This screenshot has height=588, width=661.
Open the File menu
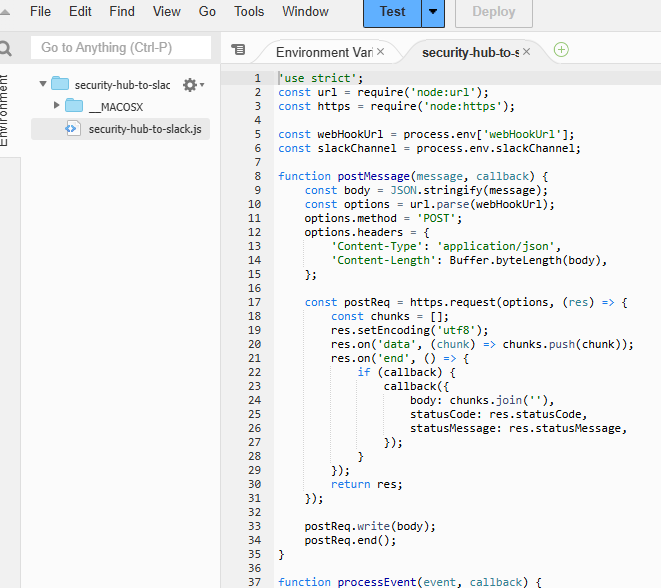pos(40,11)
